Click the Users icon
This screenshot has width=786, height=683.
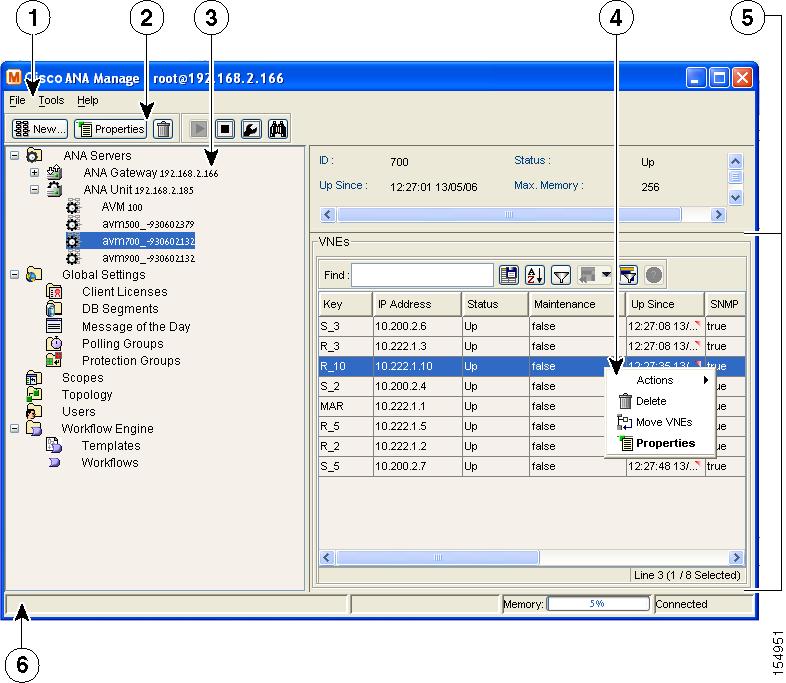pos(34,411)
